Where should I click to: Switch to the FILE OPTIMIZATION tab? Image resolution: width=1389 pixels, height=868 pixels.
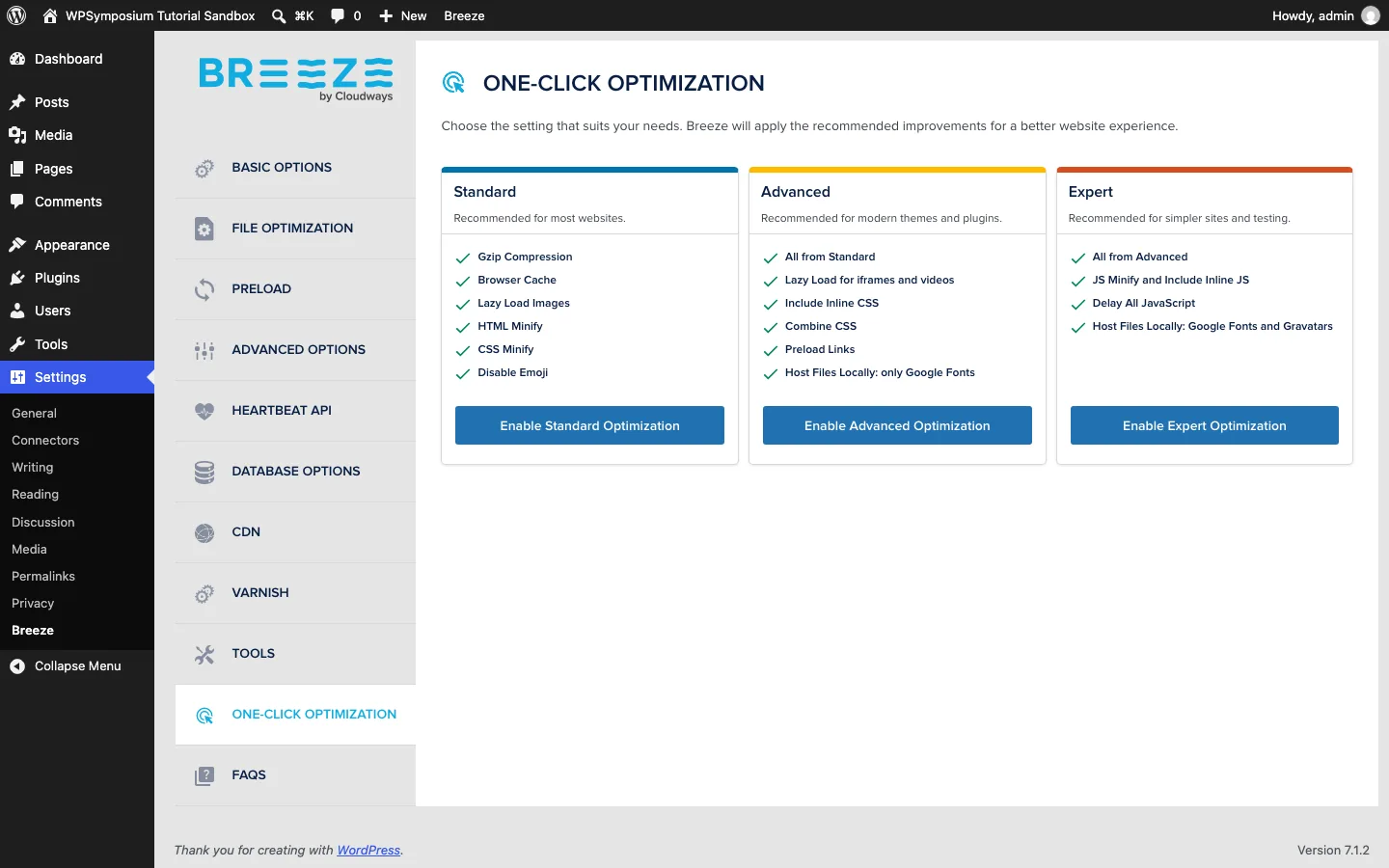[295, 229]
